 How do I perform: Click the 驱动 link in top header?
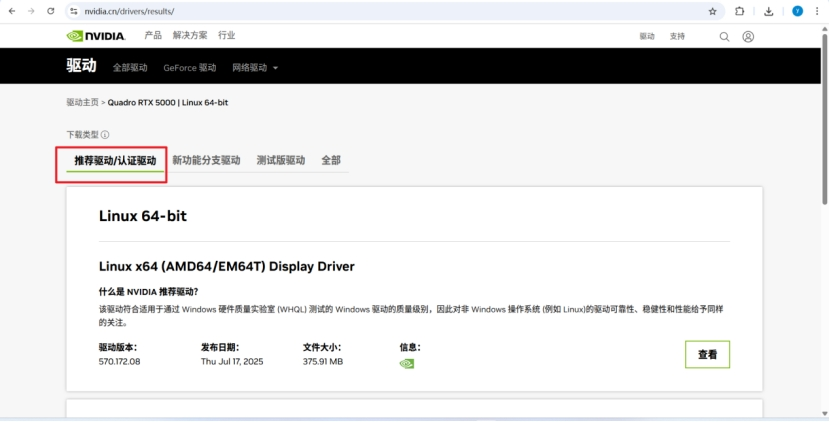pyautogui.click(x=647, y=37)
